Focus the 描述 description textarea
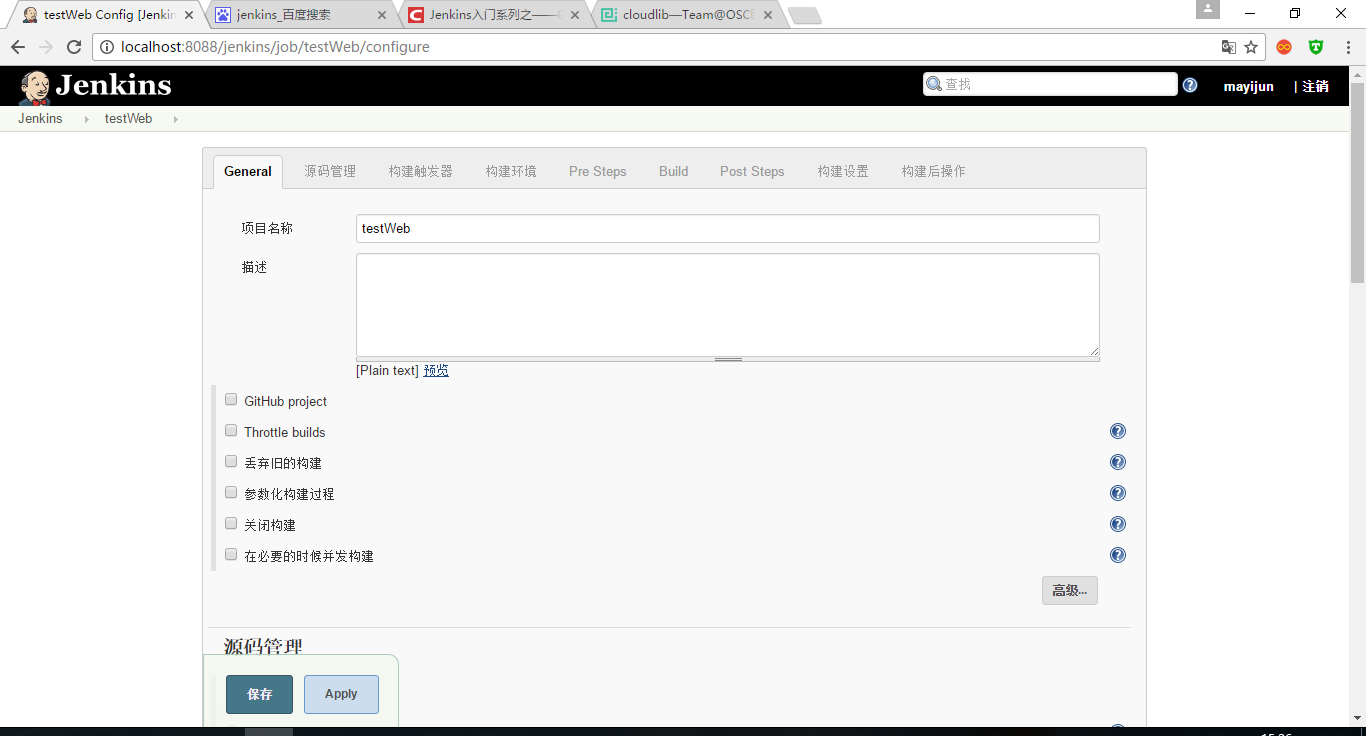 [x=728, y=305]
